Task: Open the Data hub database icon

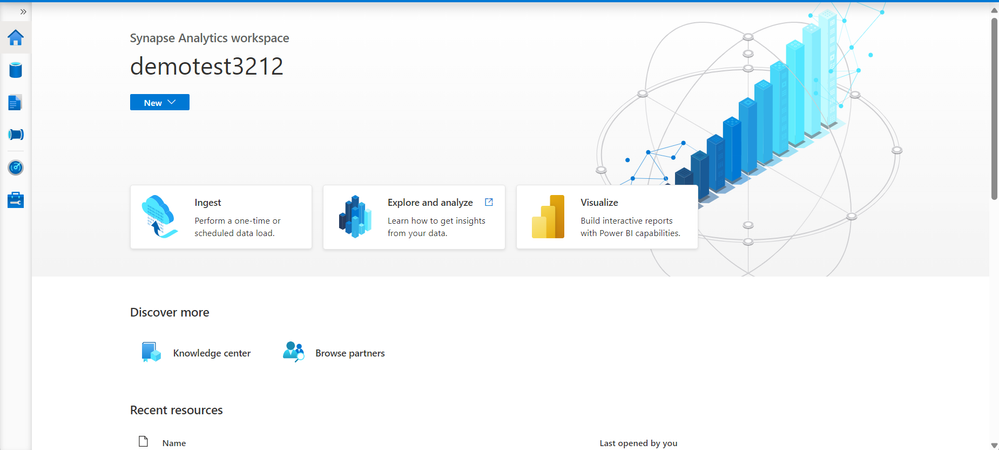Action: (15, 69)
